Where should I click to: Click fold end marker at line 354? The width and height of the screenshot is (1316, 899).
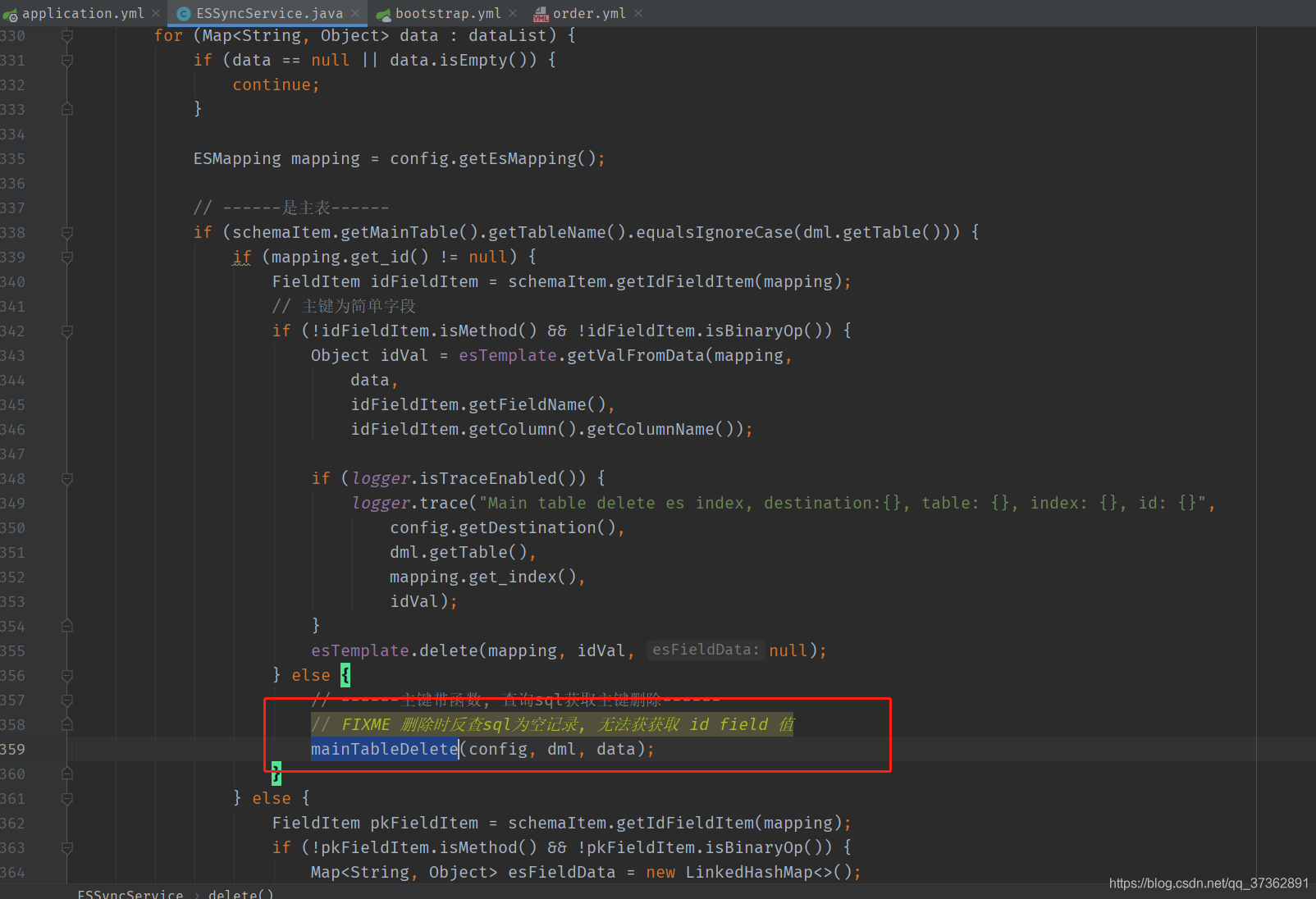pos(67,626)
